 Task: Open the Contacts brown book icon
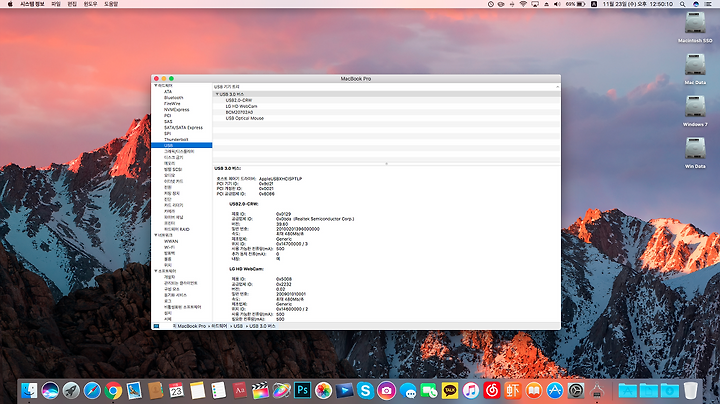click(x=156, y=391)
